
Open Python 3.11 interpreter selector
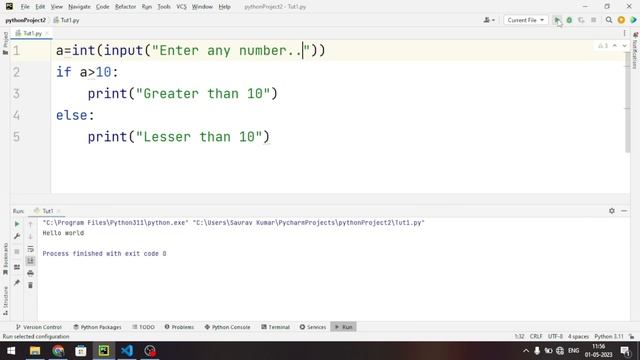pyautogui.click(x=609, y=336)
